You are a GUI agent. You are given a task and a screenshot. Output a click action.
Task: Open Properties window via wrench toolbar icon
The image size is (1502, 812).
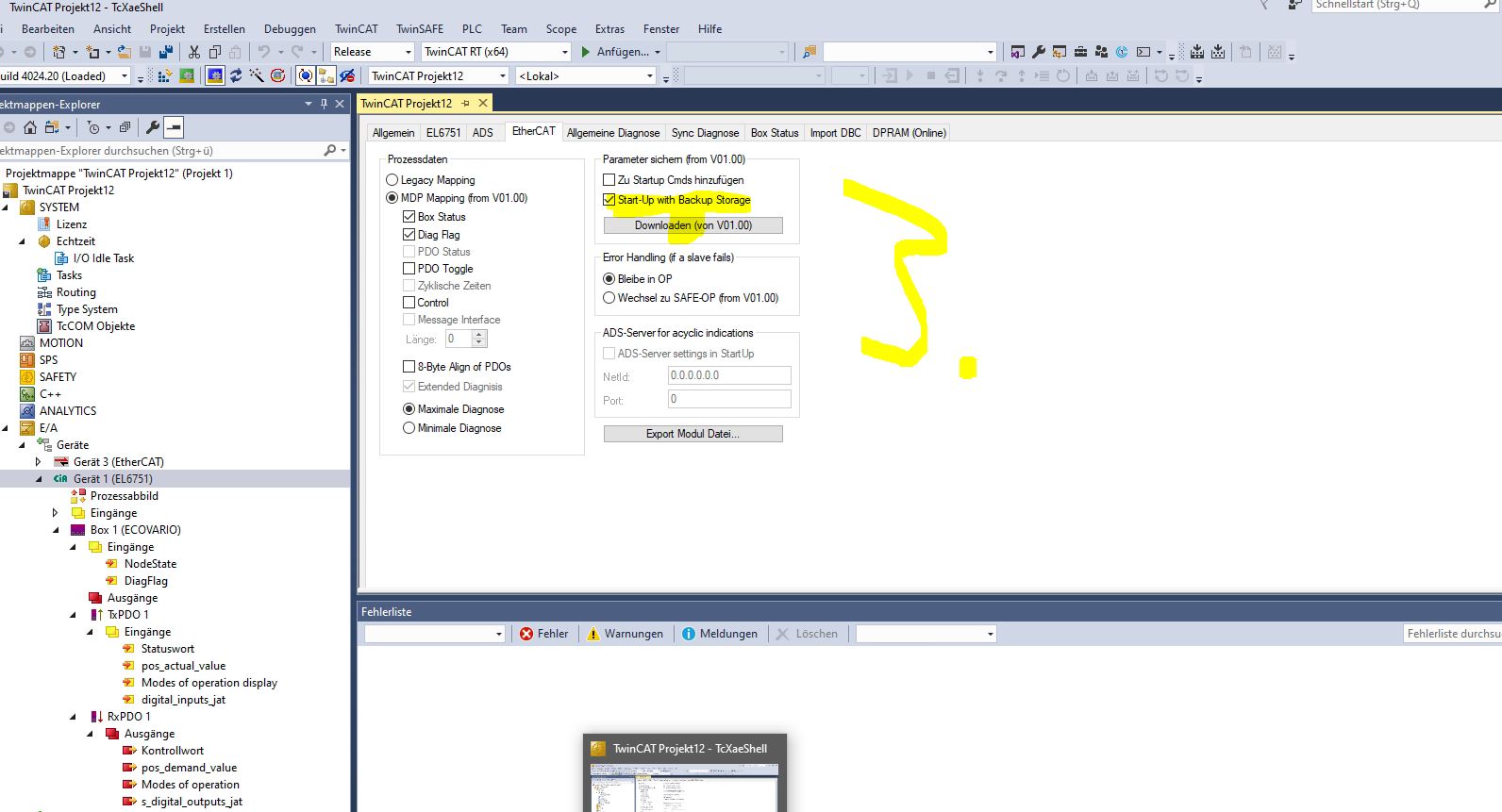pos(1039,52)
